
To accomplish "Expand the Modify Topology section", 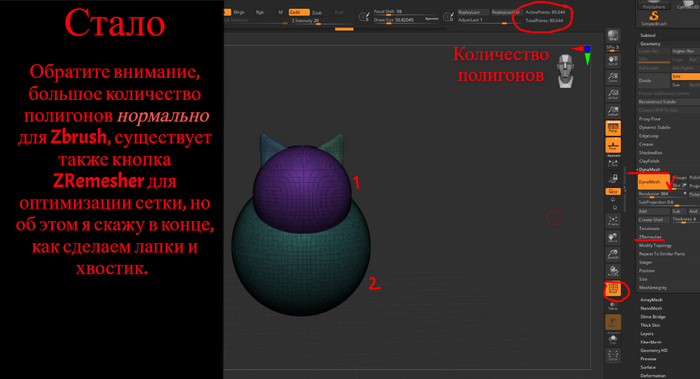I will [655, 246].
